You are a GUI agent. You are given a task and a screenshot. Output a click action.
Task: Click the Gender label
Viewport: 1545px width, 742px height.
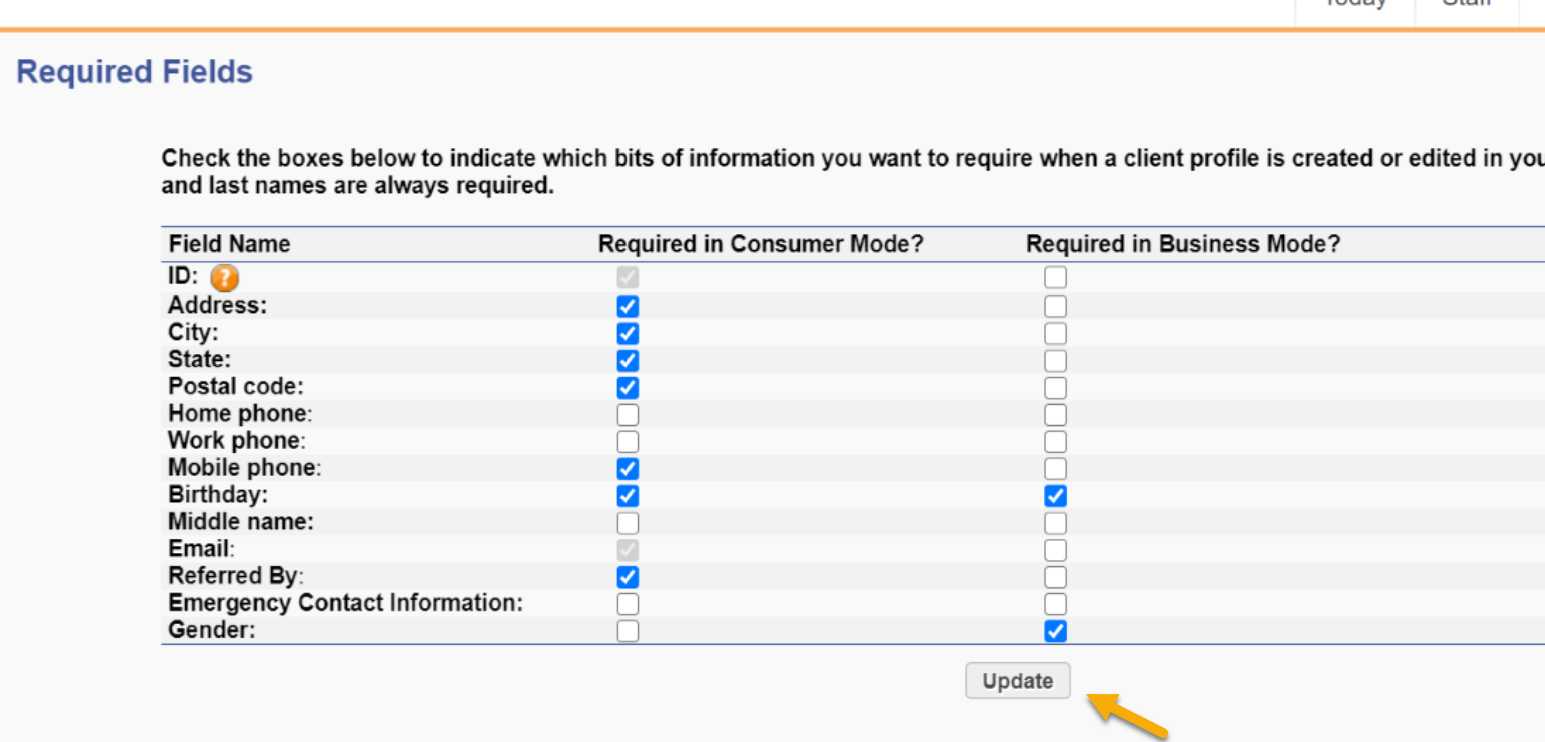tap(212, 630)
